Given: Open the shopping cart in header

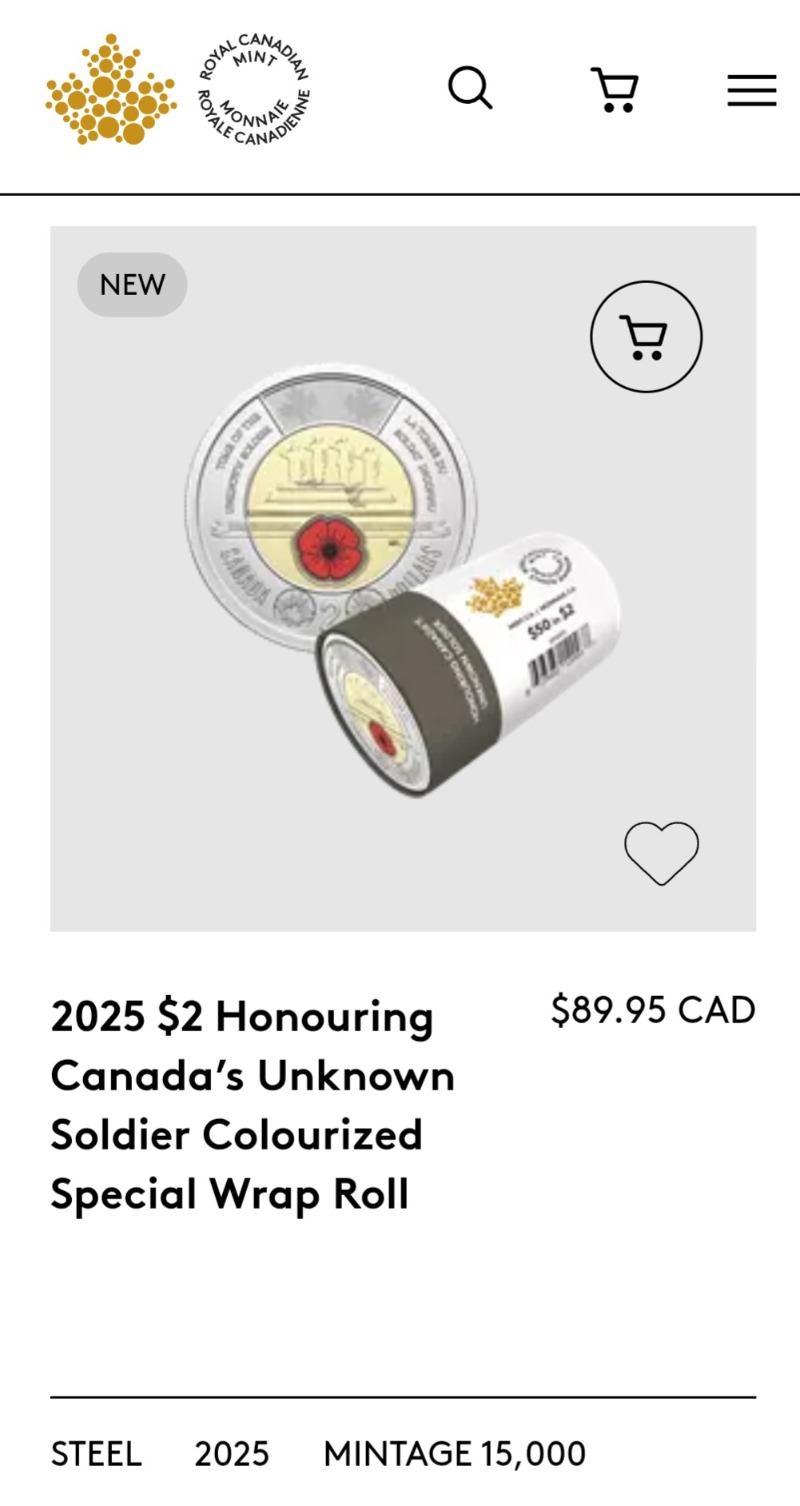Looking at the screenshot, I should click(x=614, y=90).
